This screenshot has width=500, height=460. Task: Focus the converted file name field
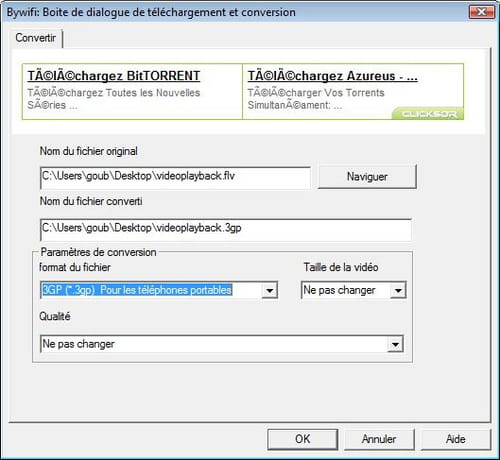coord(226,229)
